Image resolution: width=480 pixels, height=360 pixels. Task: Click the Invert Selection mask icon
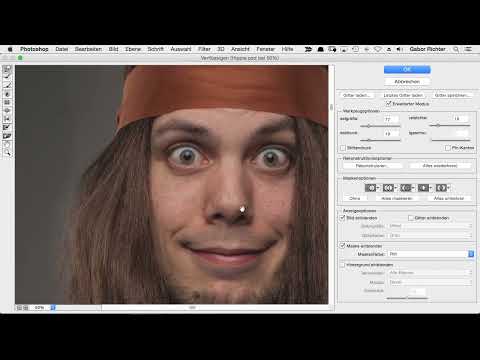pos(441,188)
